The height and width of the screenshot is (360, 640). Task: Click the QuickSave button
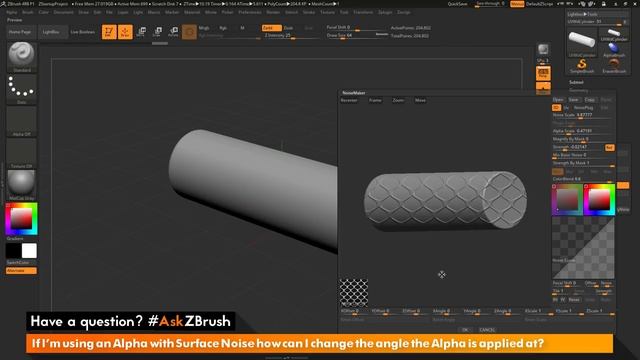click(x=458, y=4)
